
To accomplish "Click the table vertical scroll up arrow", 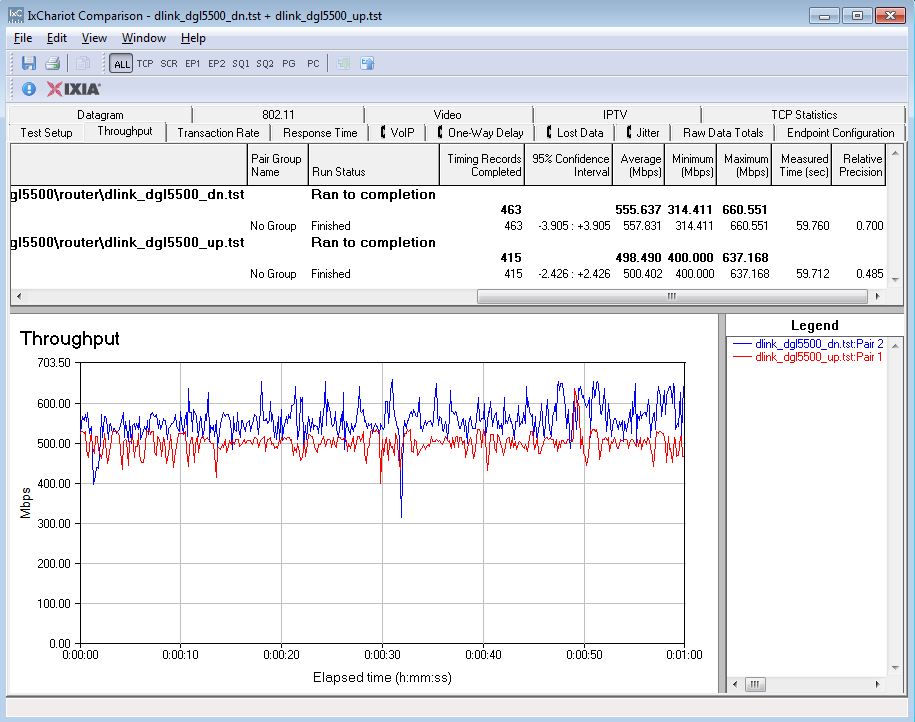I will [895, 153].
